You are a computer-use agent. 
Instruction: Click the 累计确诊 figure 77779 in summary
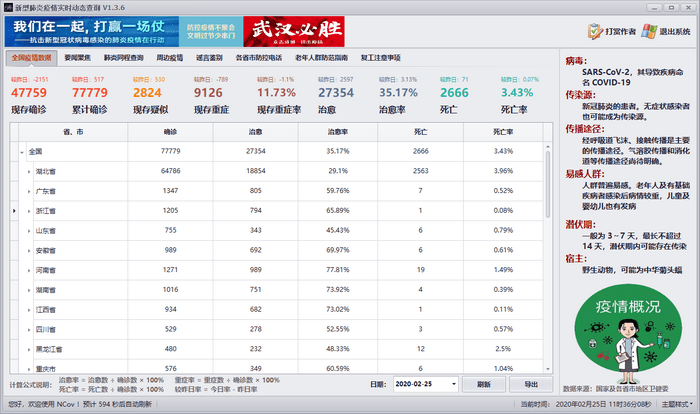coord(90,93)
